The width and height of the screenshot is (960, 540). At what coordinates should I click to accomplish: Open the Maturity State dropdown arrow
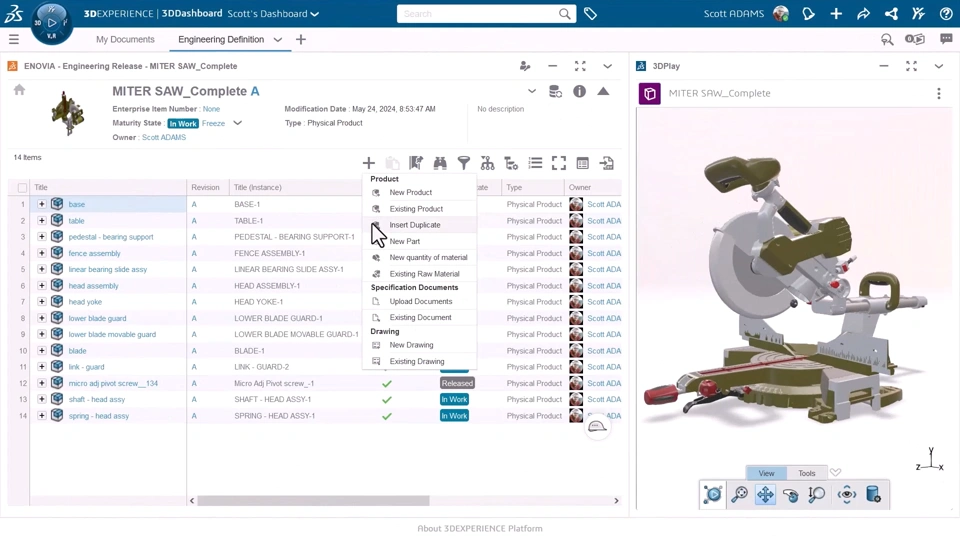pyautogui.click(x=238, y=123)
